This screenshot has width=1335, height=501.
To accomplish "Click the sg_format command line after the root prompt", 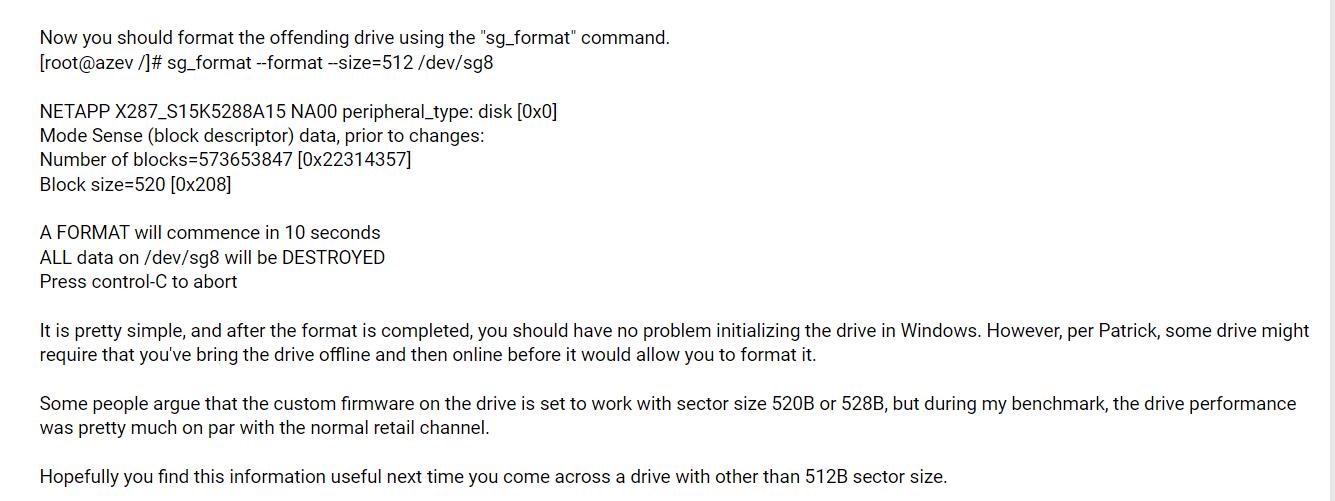I will 330,63.
